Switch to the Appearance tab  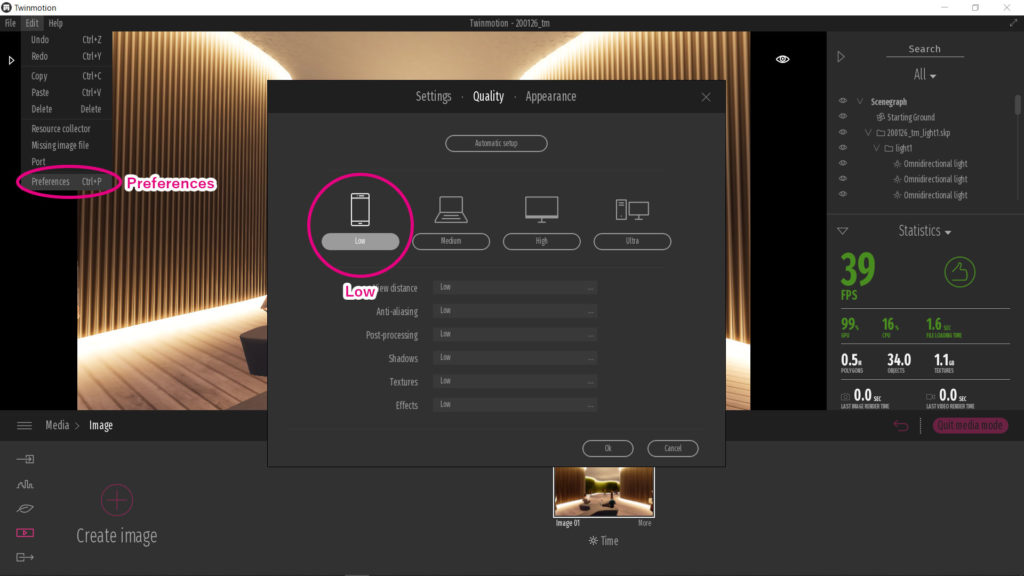[549, 96]
